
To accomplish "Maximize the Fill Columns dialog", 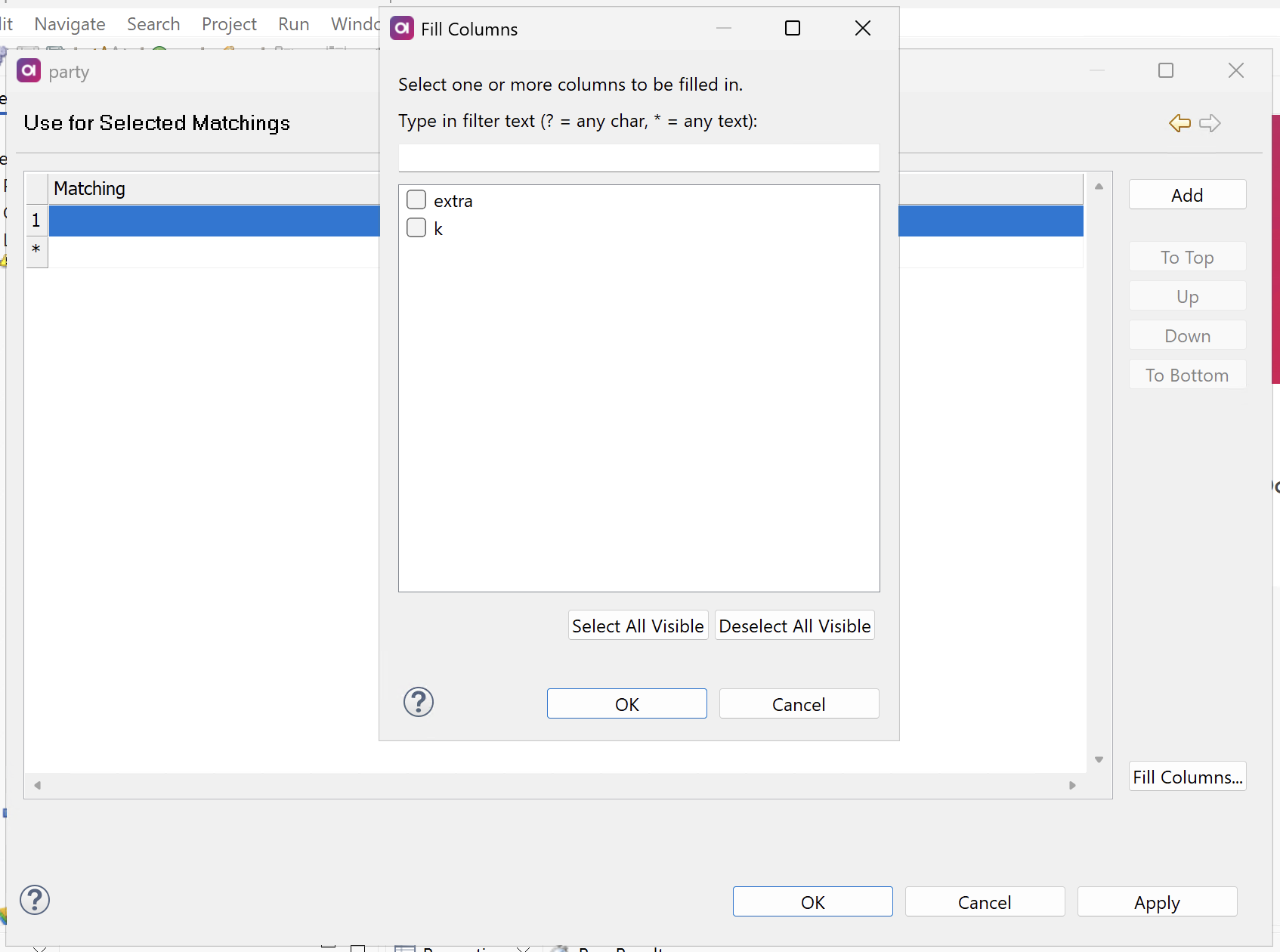I will tap(793, 28).
